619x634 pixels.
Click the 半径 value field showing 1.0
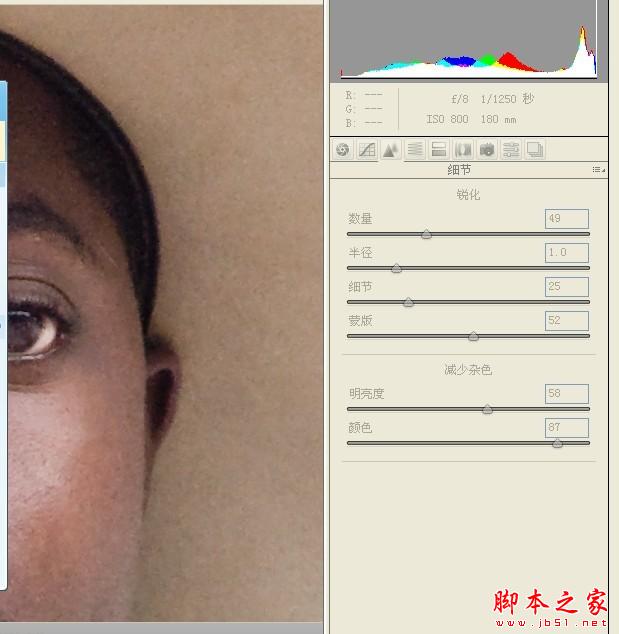[x=566, y=253]
